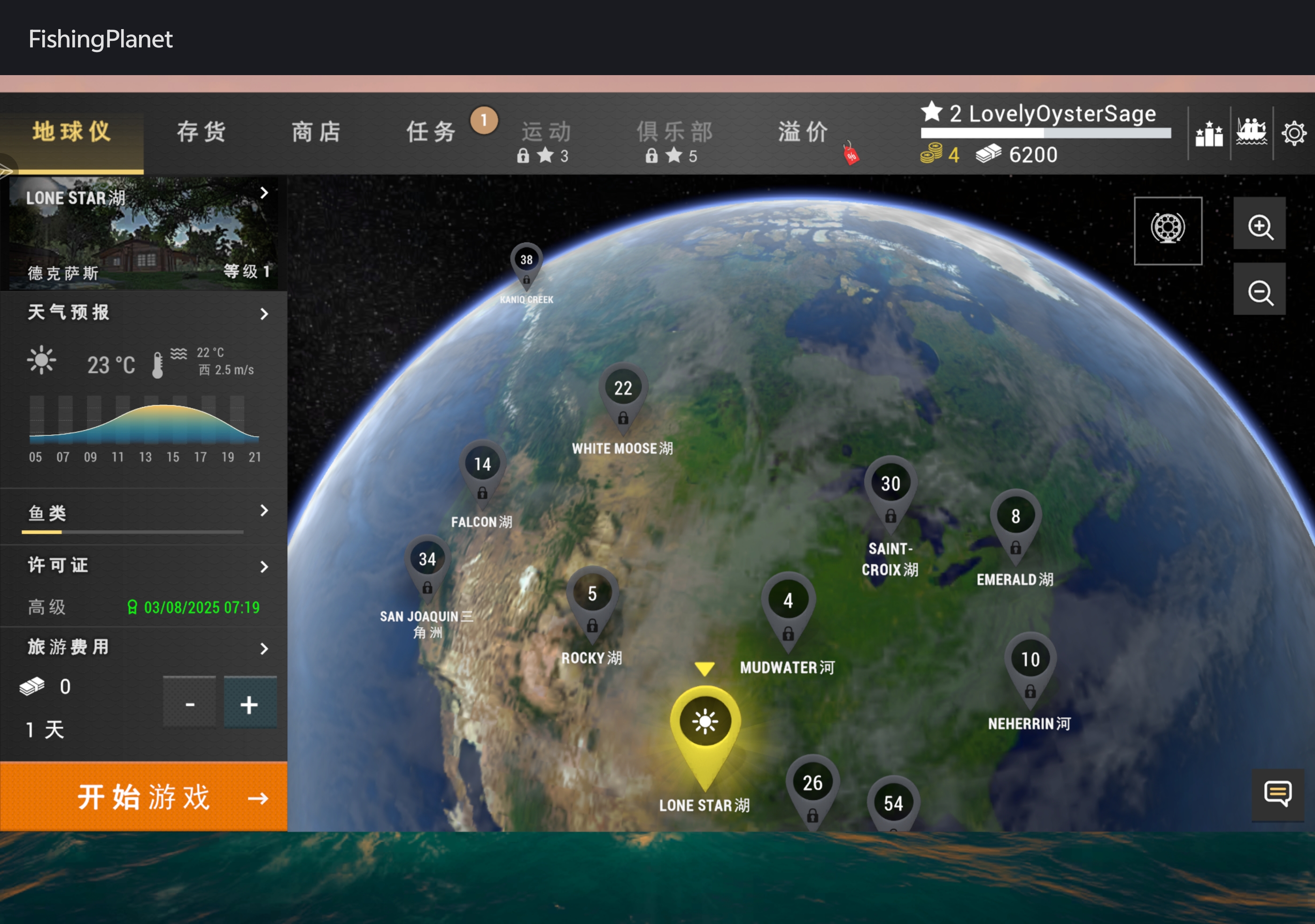Start the game with 开始游戏
1315x924 pixels.
(x=143, y=796)
